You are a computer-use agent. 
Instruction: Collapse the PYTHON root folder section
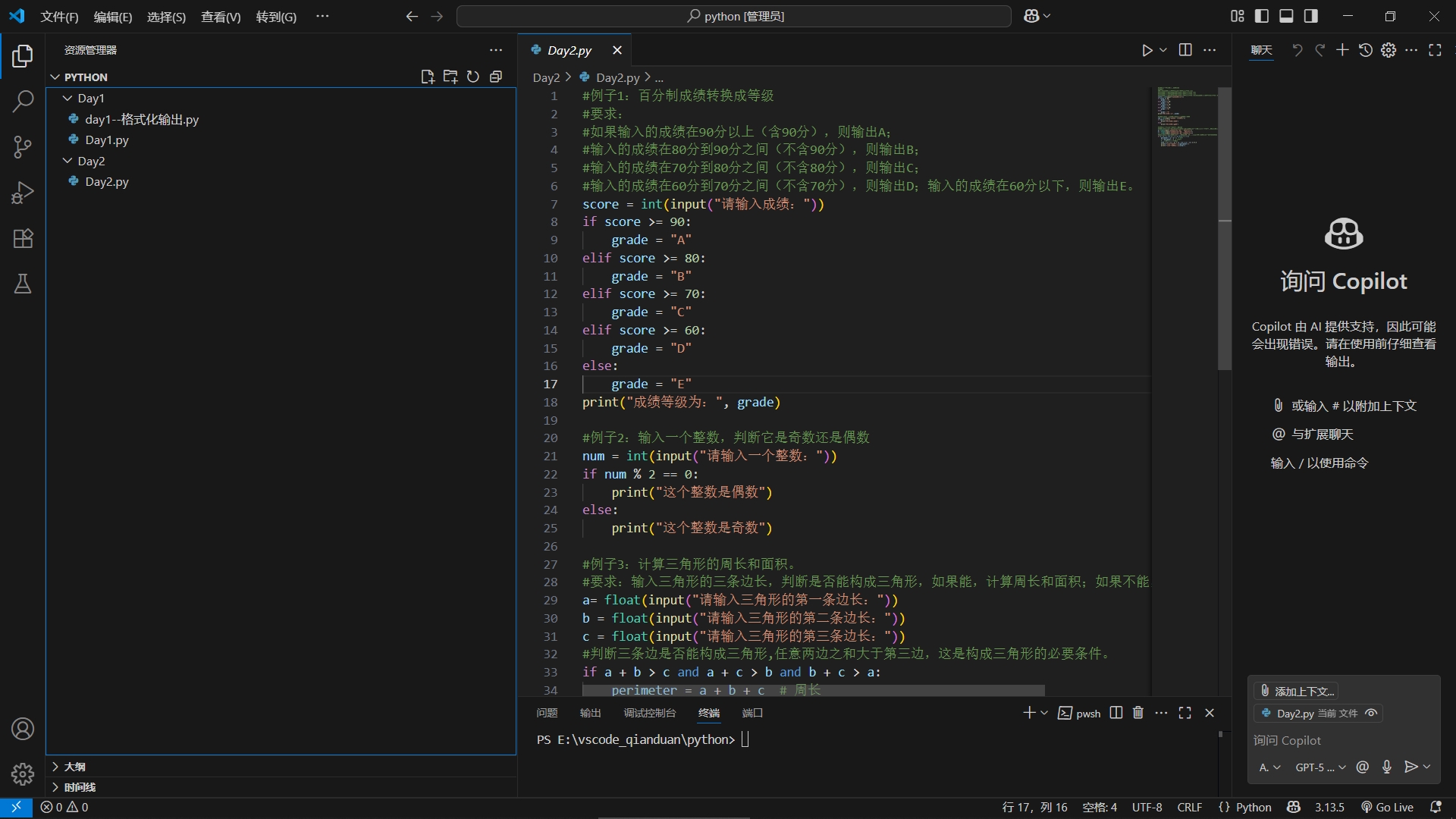point(55,77)
